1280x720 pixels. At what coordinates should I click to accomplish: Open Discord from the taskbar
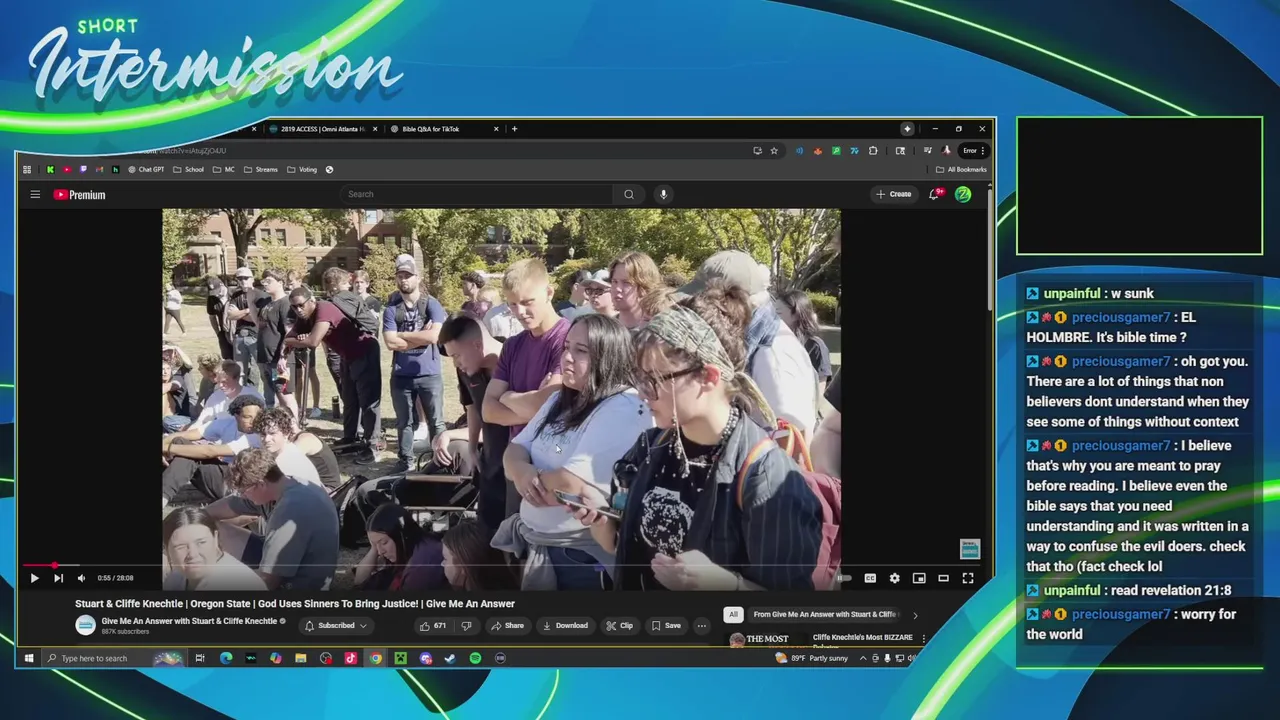(x=426, y=658)
